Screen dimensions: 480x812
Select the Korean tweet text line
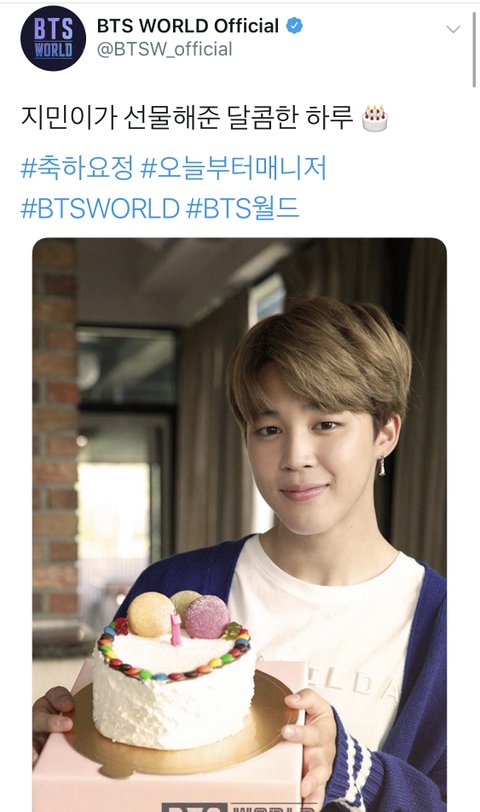[x=187, y=118]
